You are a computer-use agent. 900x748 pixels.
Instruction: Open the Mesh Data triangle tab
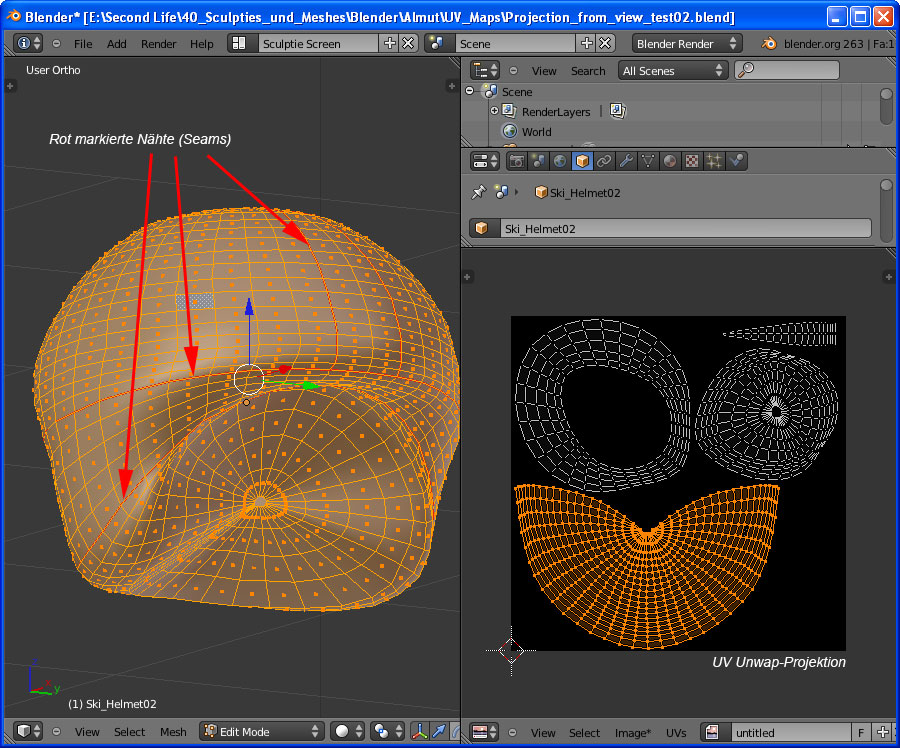(x=648, y=161)
